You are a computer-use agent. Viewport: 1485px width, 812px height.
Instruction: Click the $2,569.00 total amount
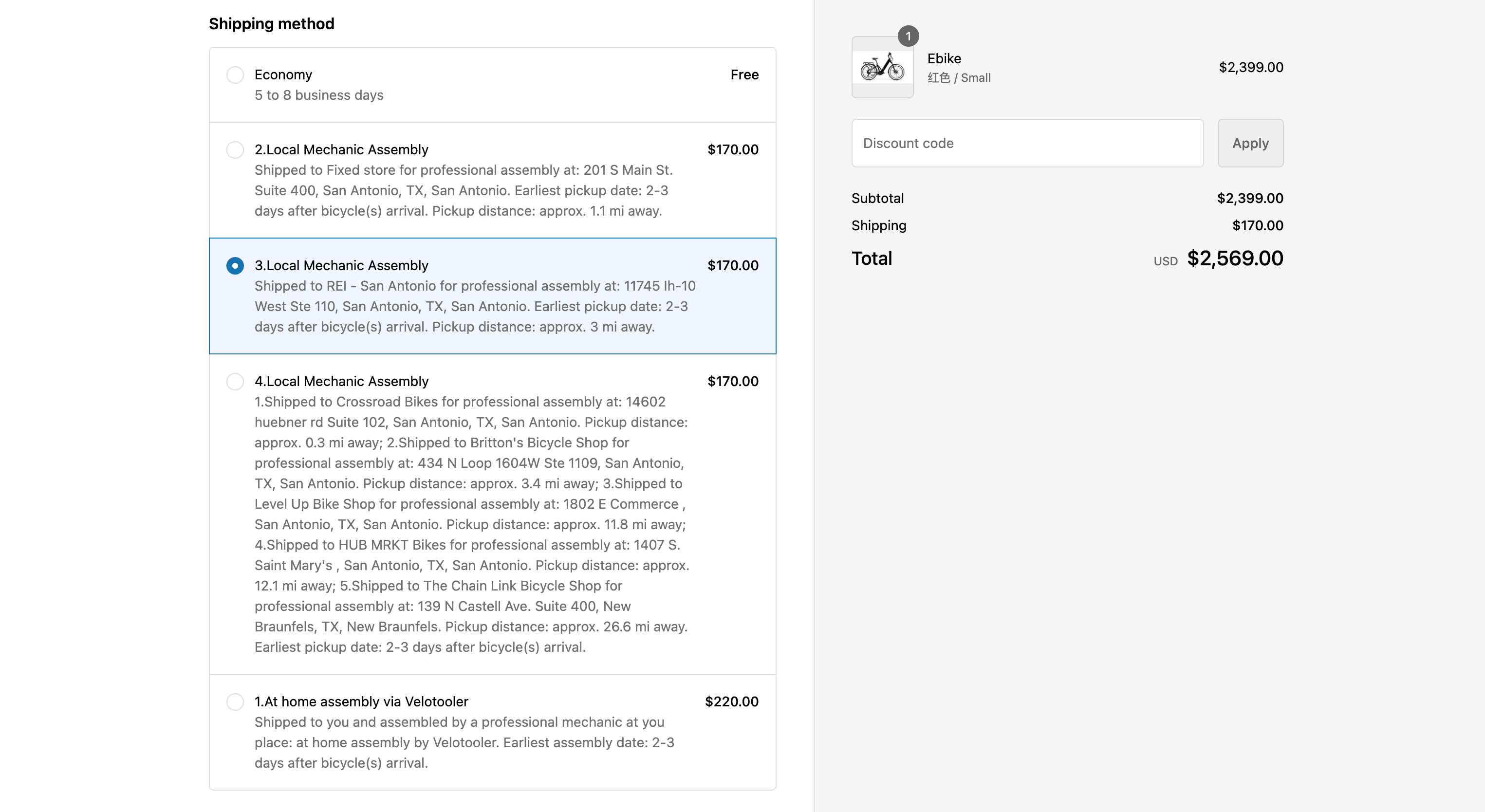pos(1235,259)
